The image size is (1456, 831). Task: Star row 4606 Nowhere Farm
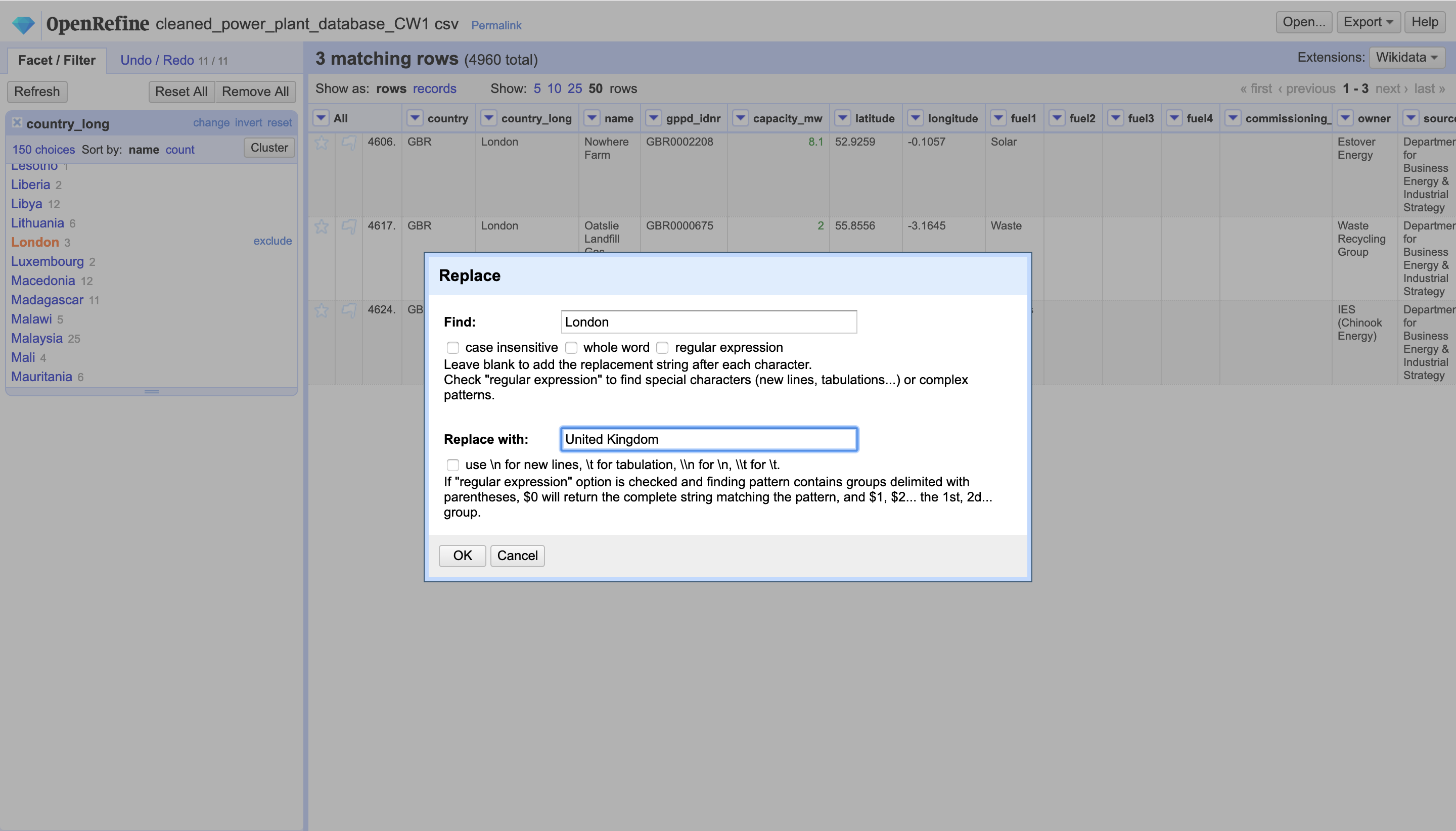[x=322, y=143]
